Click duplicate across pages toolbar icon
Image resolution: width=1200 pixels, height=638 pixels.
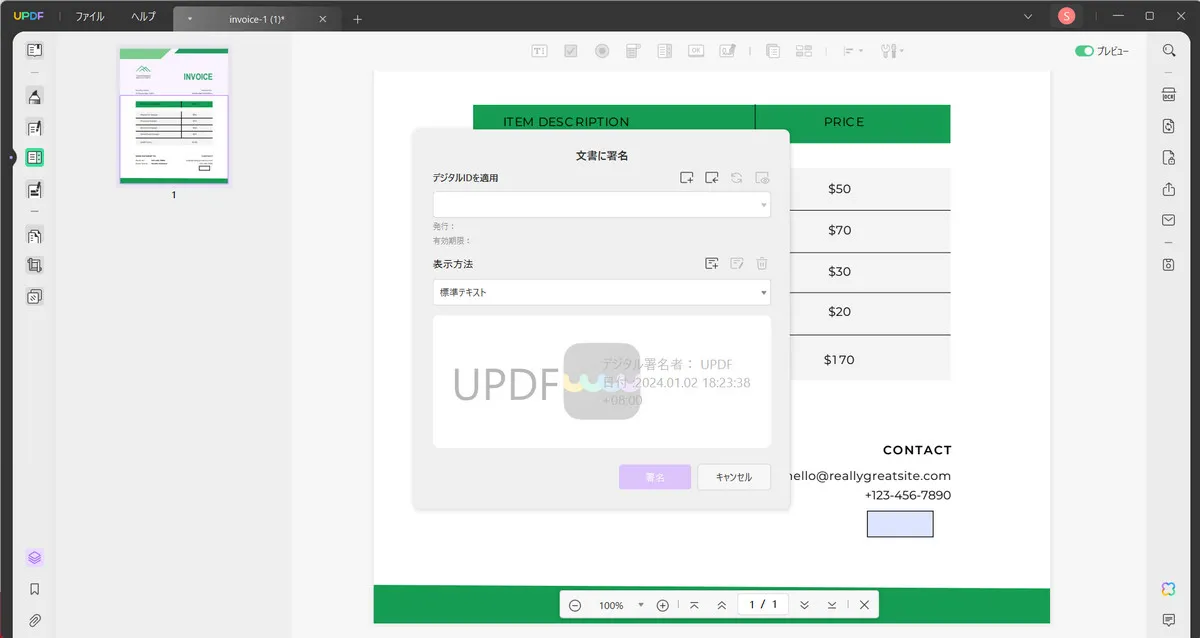click(772, 51)
